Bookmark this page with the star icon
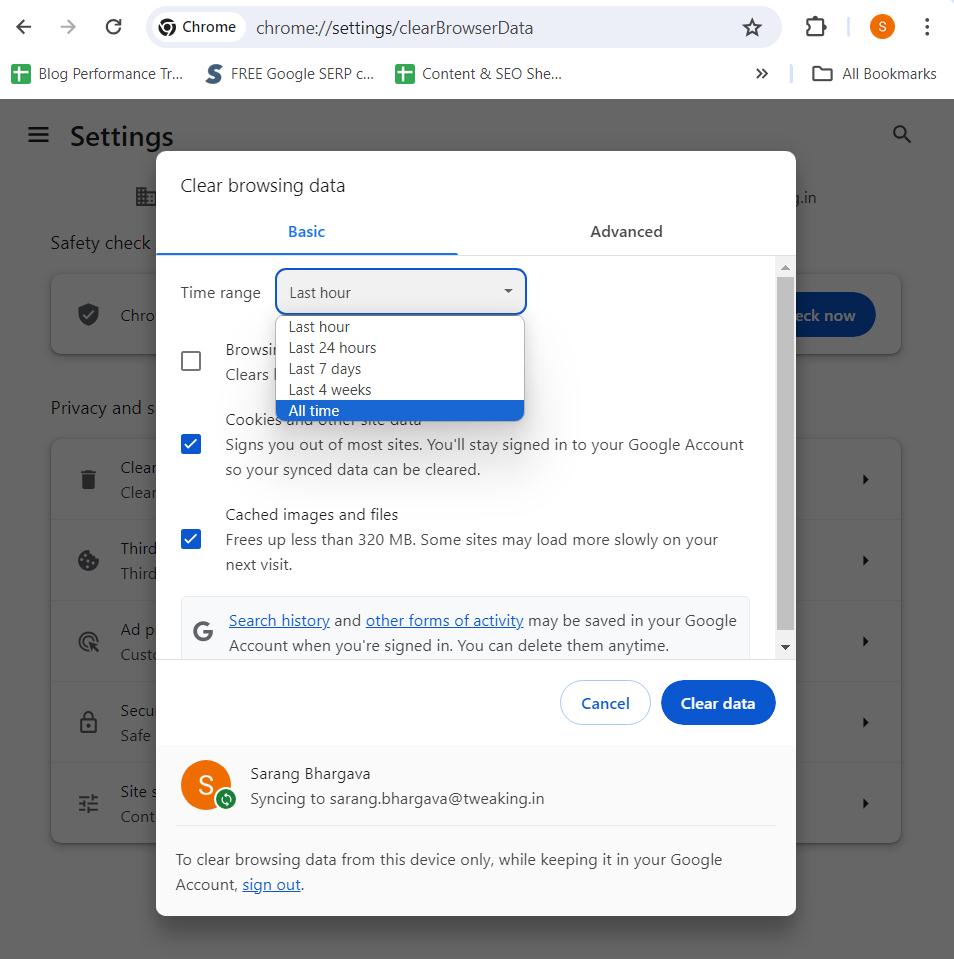The height and width of the screenshot is (959, 954). (752, 27)
